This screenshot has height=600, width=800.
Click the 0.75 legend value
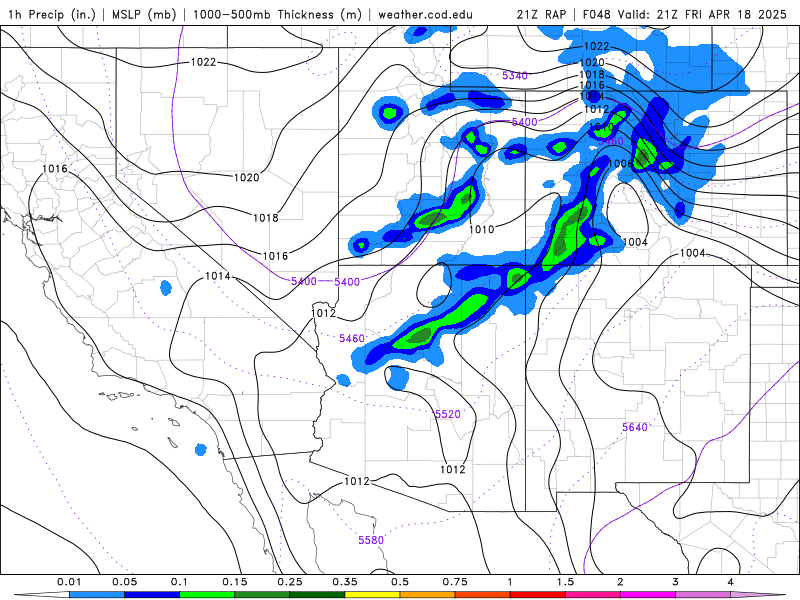455,582
